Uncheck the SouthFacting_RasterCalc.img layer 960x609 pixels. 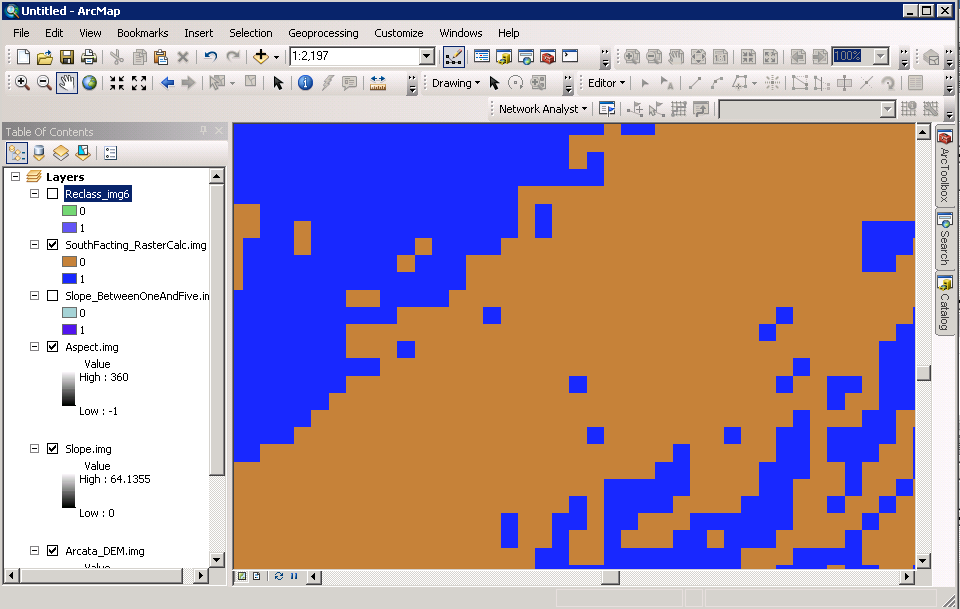coord(52,245)
